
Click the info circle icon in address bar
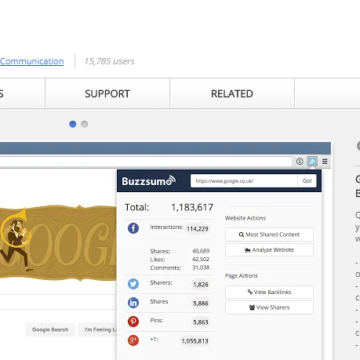pos(300,162)
